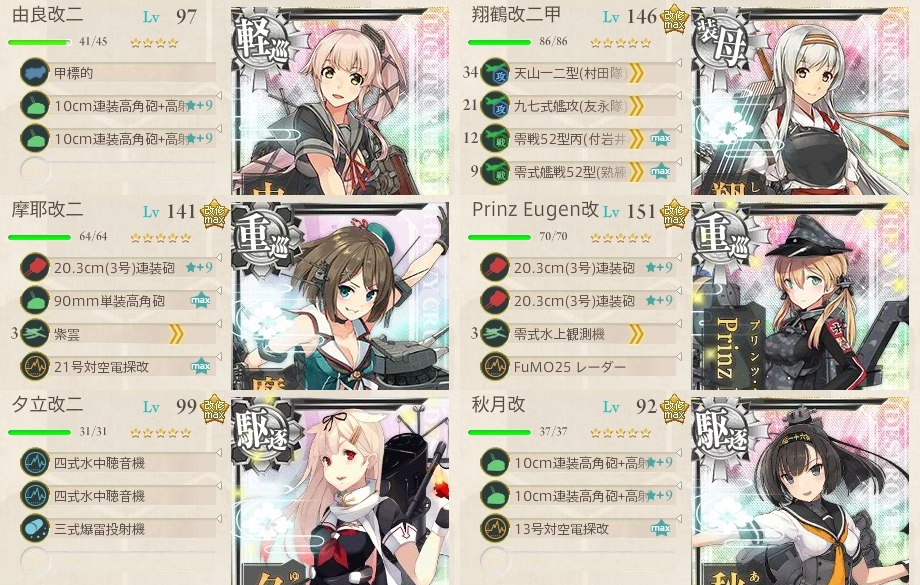Select 由良改二's empty fourth equipment slot

pyautogui.click(x=117, y=171)
